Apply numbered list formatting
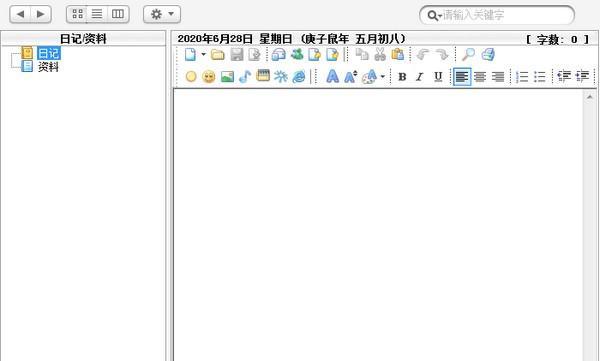The width and height of the screenshot is (600, 361). point(522,77)
